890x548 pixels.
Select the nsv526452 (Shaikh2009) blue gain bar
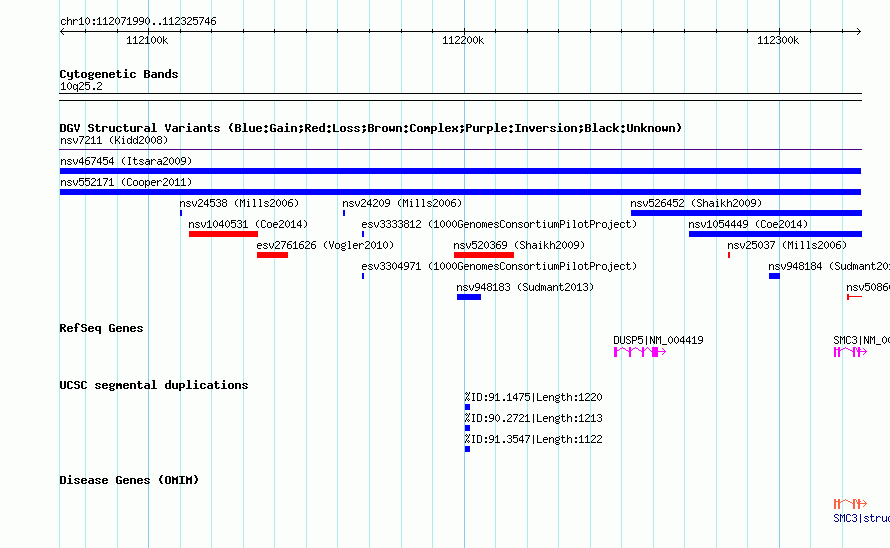point(746,213)
